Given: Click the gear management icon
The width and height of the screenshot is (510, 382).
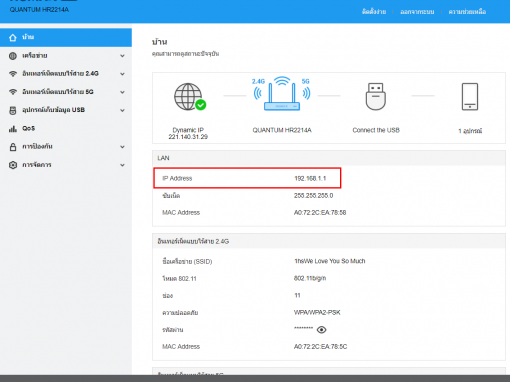Looking at the screenshot, I should click(13, 165).
